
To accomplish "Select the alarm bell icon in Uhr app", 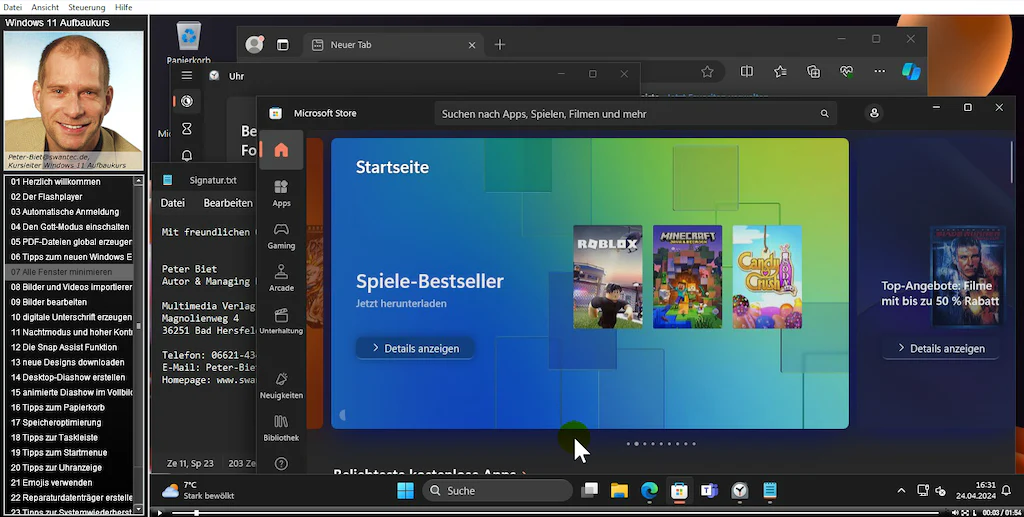I will click(187, 155).
